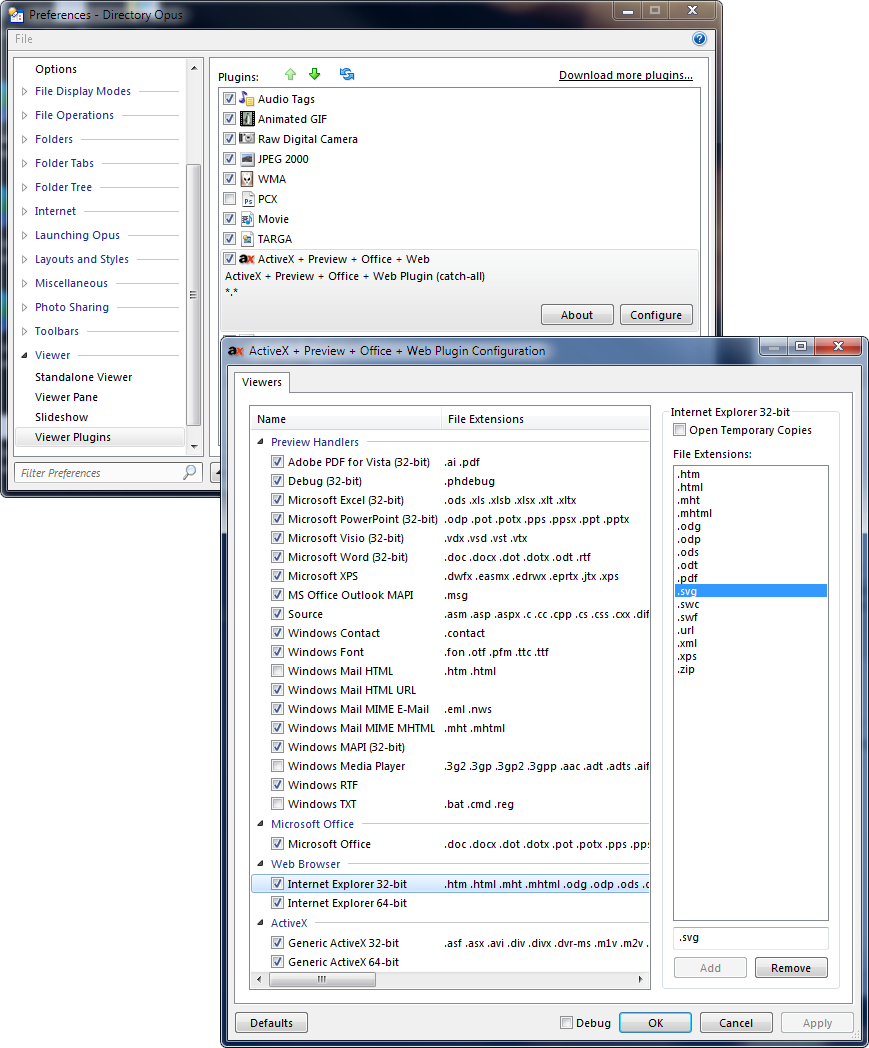Click the Name column header
The width and height of the screenshot is (869, 1048).
coord(346,419)
